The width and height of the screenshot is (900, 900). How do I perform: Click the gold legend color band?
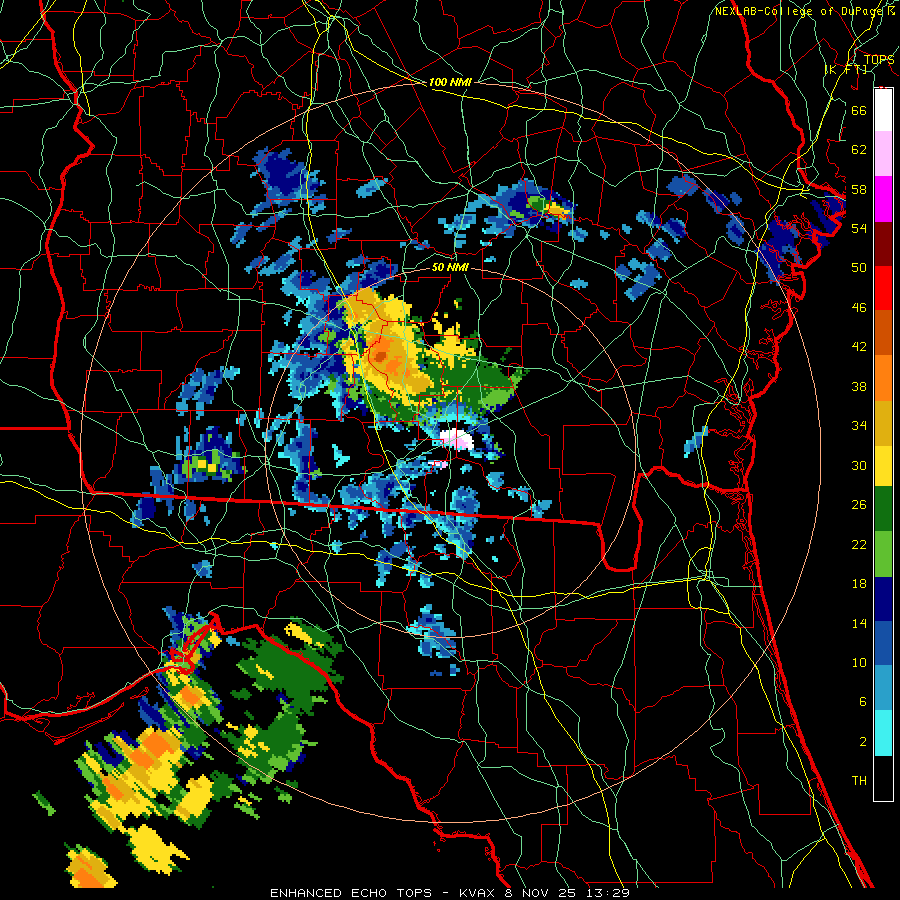(x=883, y=422)
